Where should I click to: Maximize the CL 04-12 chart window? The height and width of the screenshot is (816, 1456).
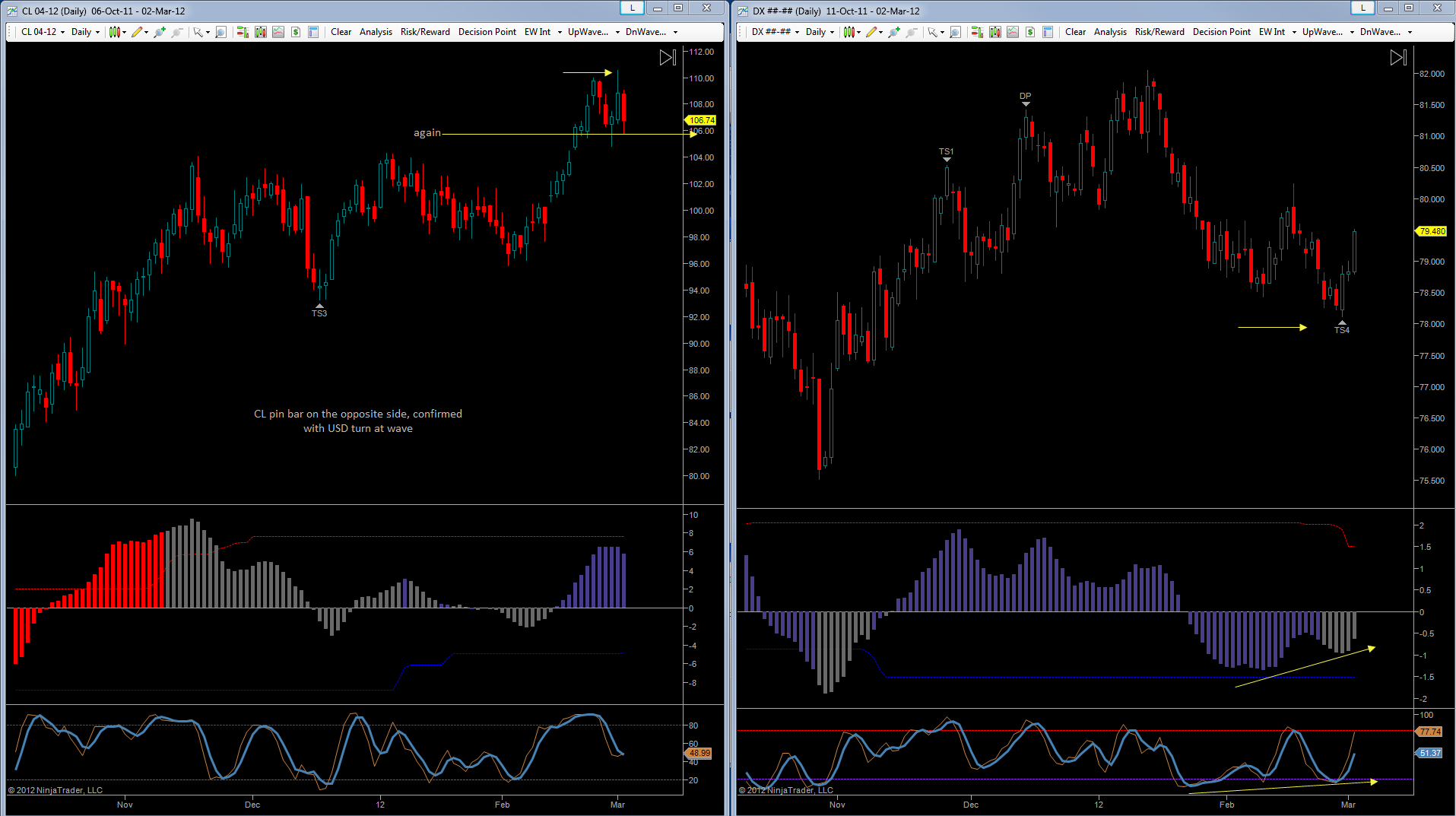(x=678, y=8)
